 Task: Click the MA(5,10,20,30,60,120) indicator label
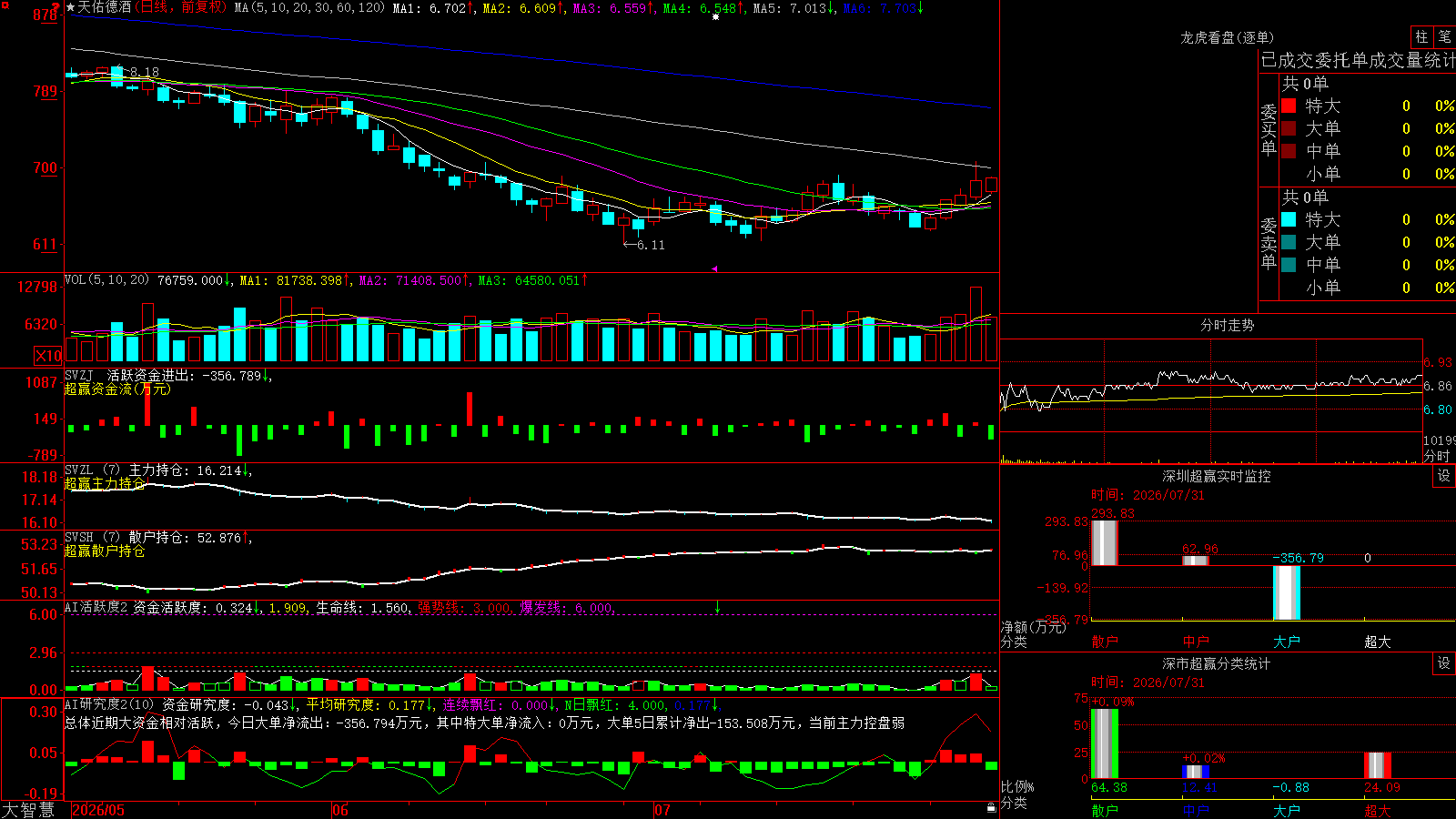[309, 8]
